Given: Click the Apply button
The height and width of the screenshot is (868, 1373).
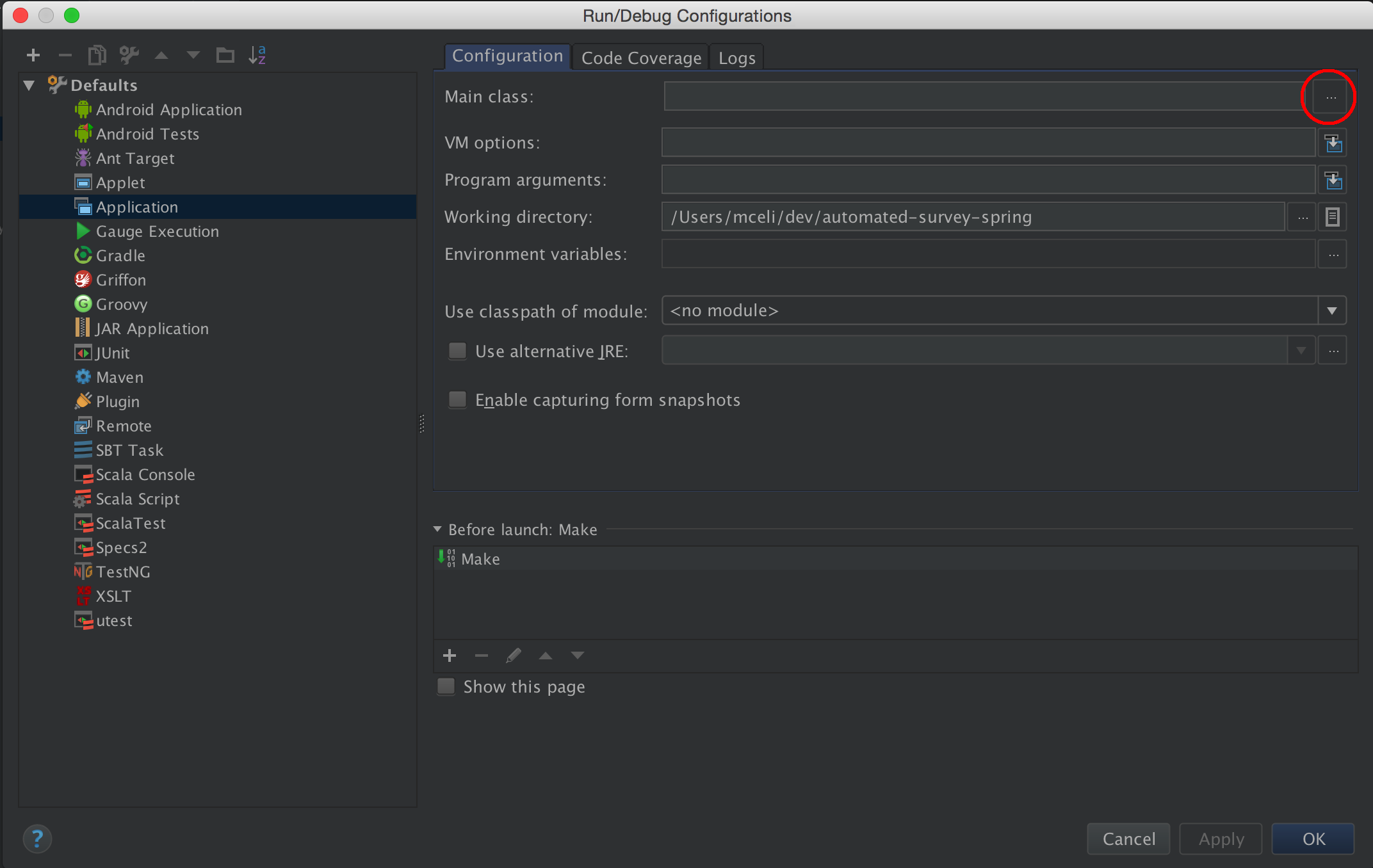Looking at the screenshot, I should coord(1221,839).
